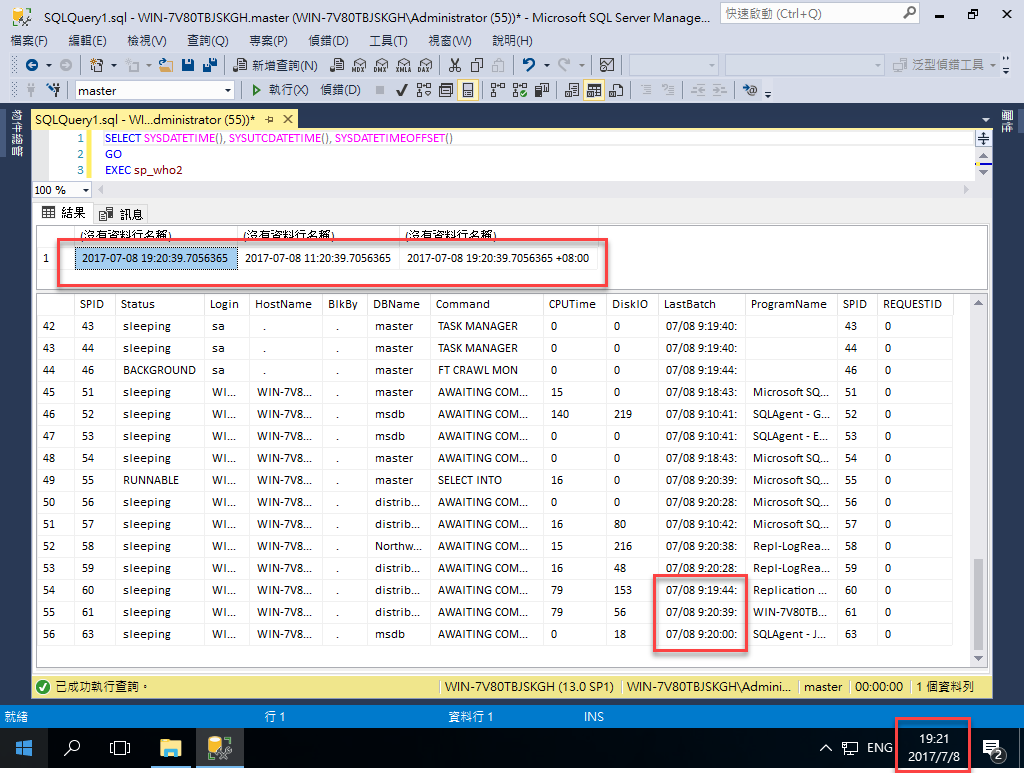Expand the Undo history dropdown arrow
This screenshot has height=773, width=1024.
[547, 65]
